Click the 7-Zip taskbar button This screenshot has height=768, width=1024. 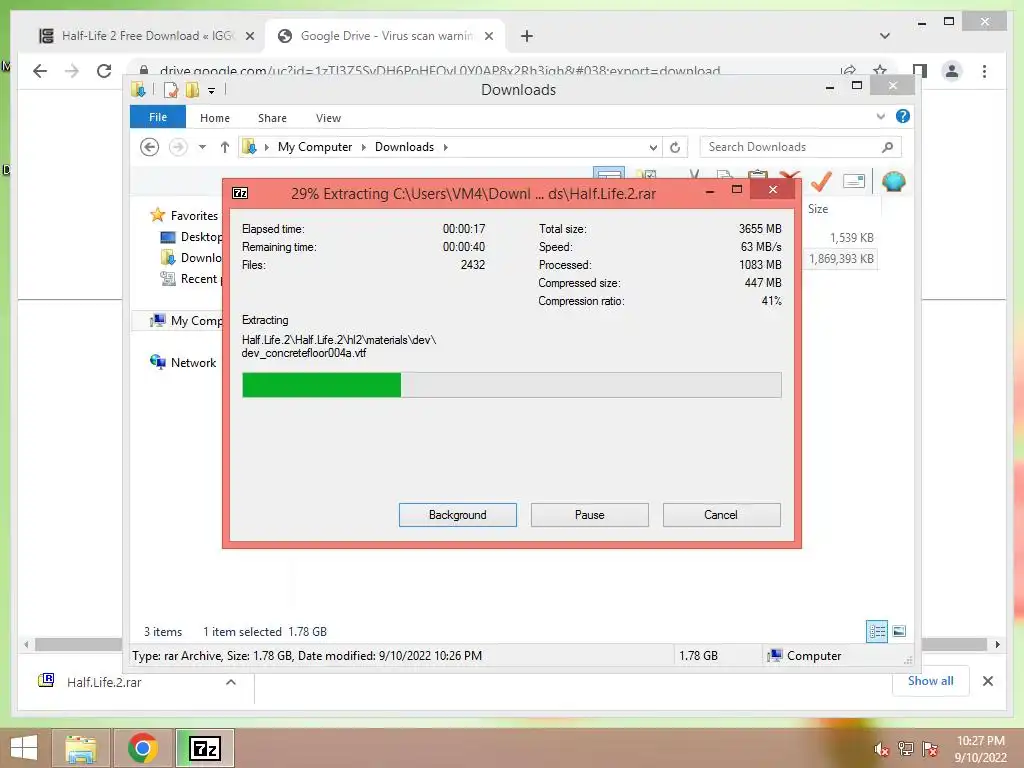(204, 748)
